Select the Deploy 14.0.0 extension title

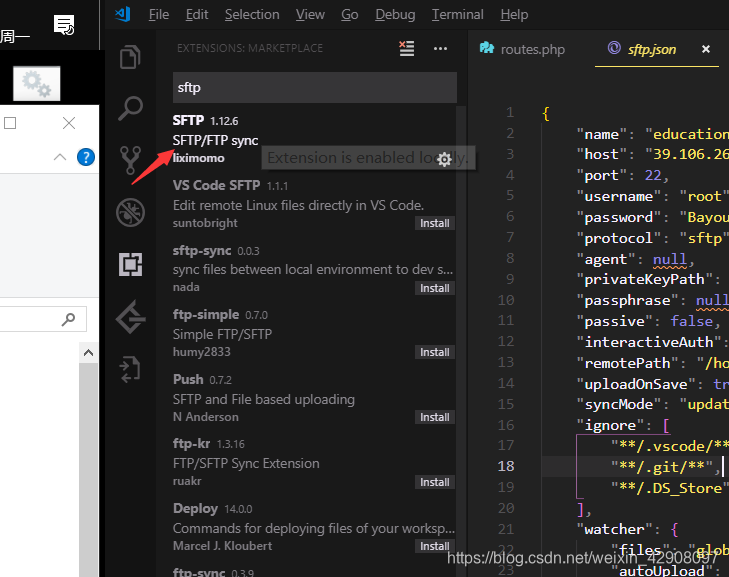coord(195,508)
